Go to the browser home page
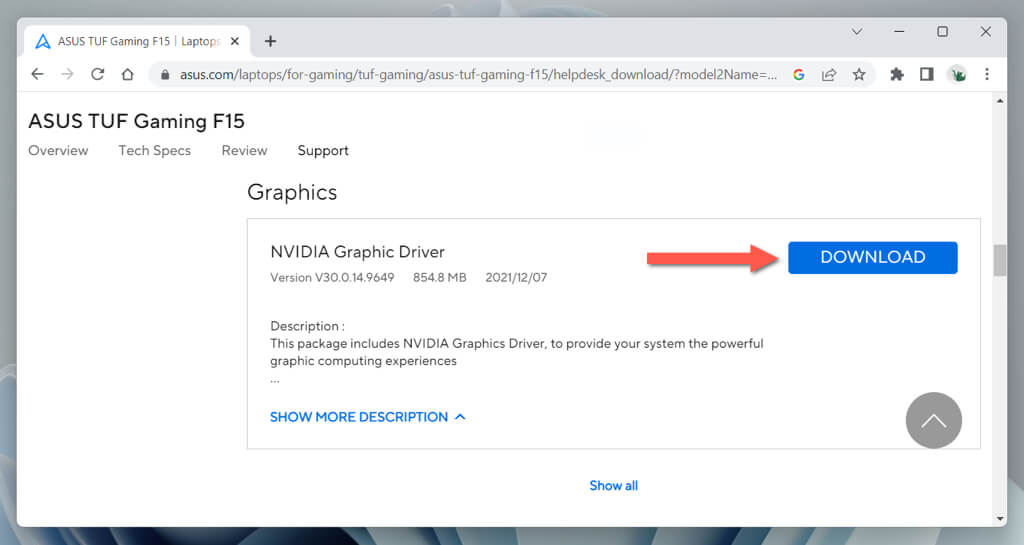Image resolution: width=1024 pixels, height=545 pixels. [127, 74]
